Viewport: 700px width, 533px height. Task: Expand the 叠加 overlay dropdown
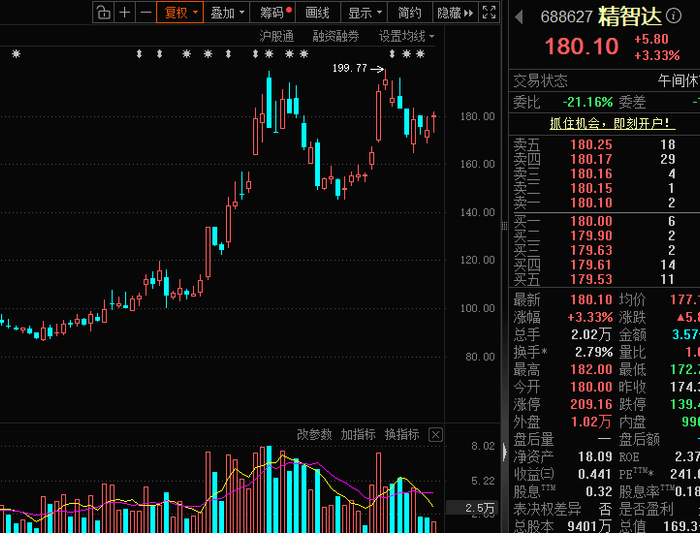tap(227, 12)
